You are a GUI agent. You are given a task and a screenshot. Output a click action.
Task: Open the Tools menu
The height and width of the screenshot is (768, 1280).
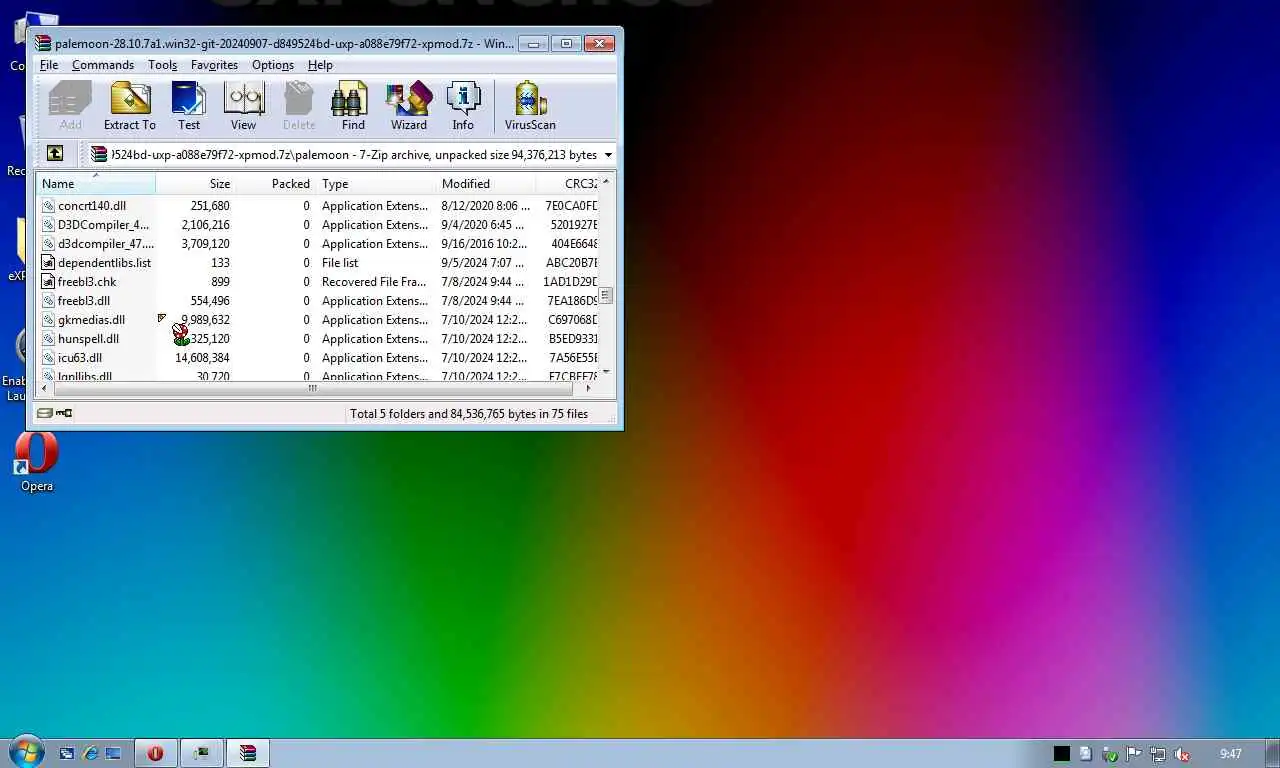pos(162,65)
